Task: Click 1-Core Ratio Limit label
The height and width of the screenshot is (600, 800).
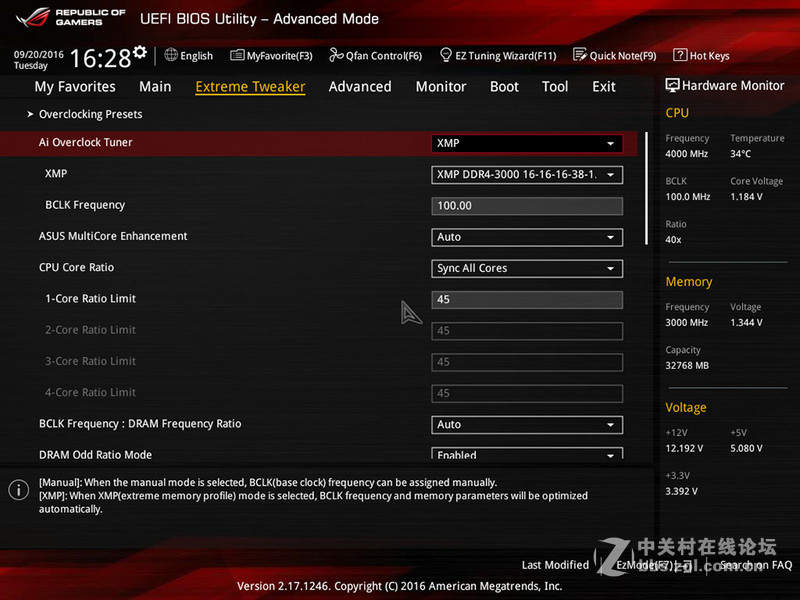Action: point(90,298)
